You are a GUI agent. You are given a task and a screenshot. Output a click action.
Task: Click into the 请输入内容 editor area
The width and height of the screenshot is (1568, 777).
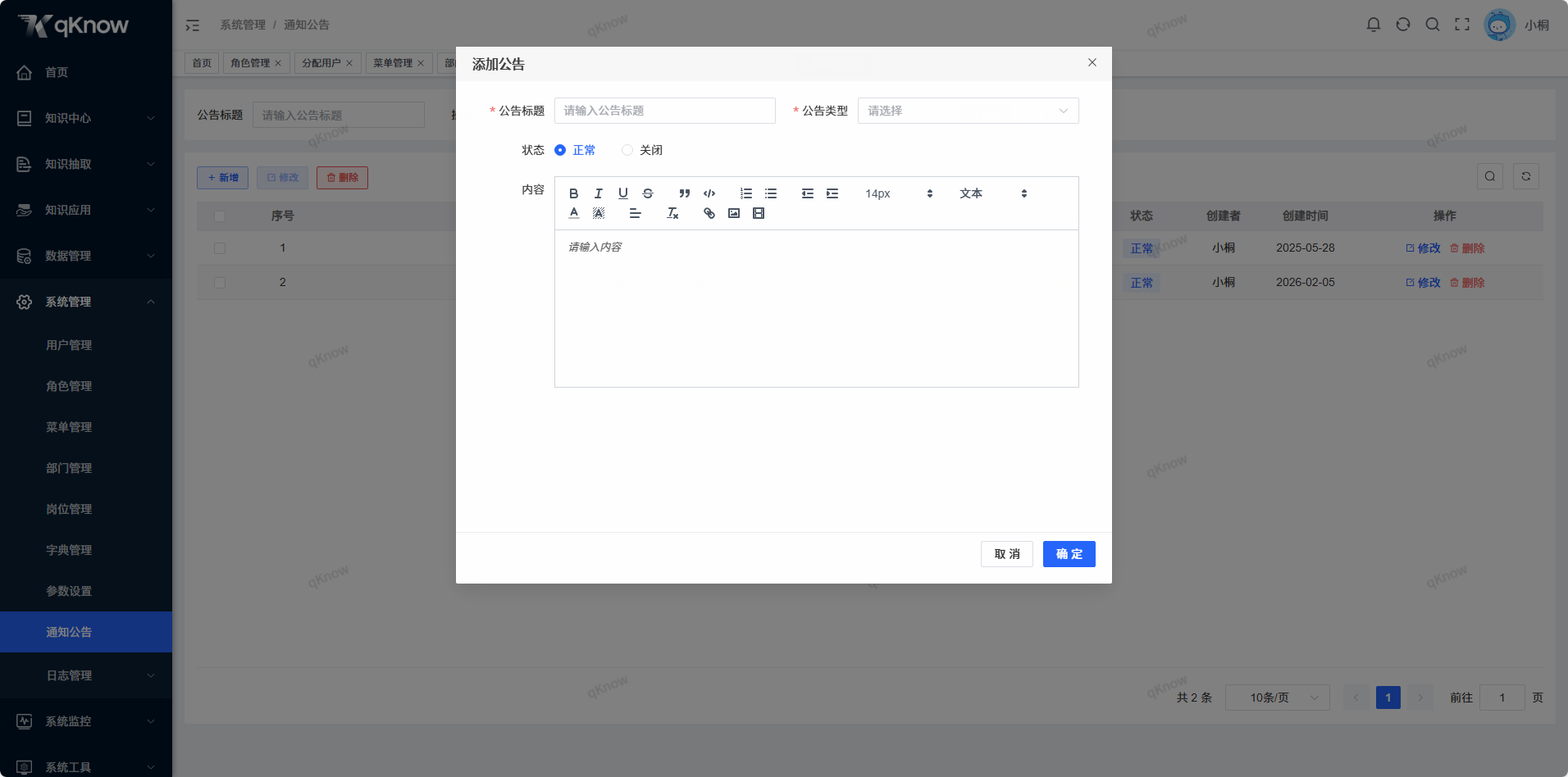tap(817, 308)
